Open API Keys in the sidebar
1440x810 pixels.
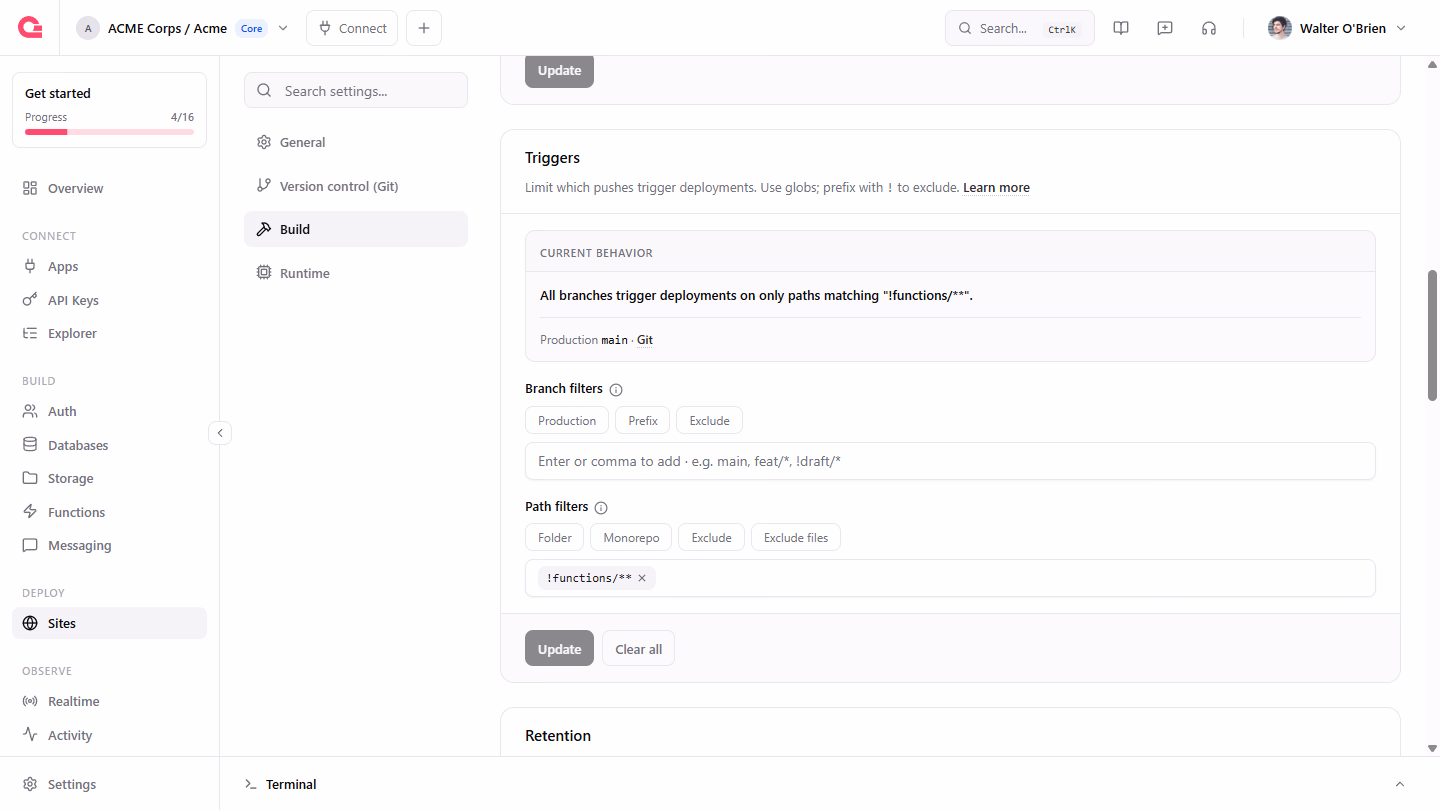pyautogui.click(x=109, y=300)
